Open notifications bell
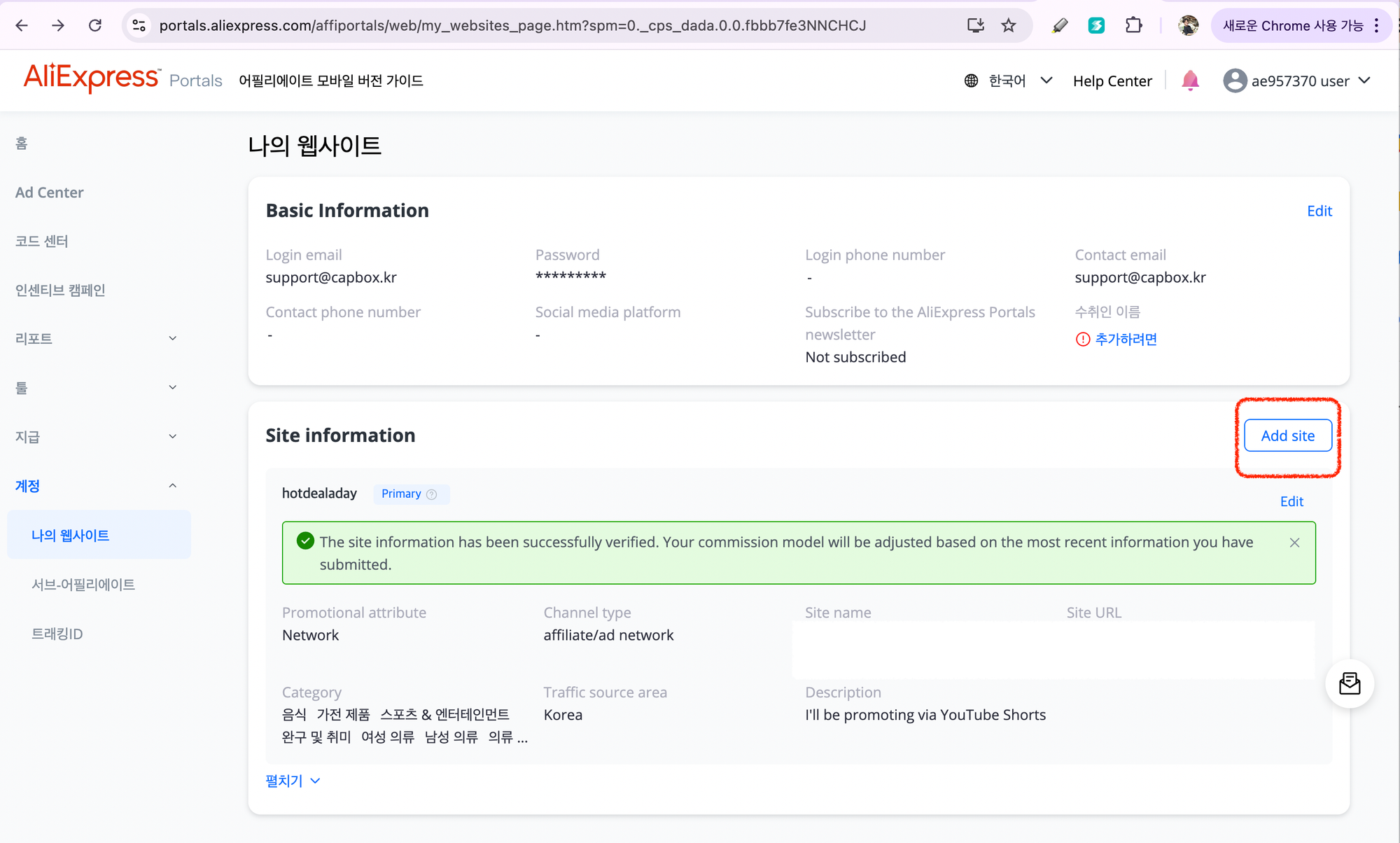 (x=1190, y=81)
